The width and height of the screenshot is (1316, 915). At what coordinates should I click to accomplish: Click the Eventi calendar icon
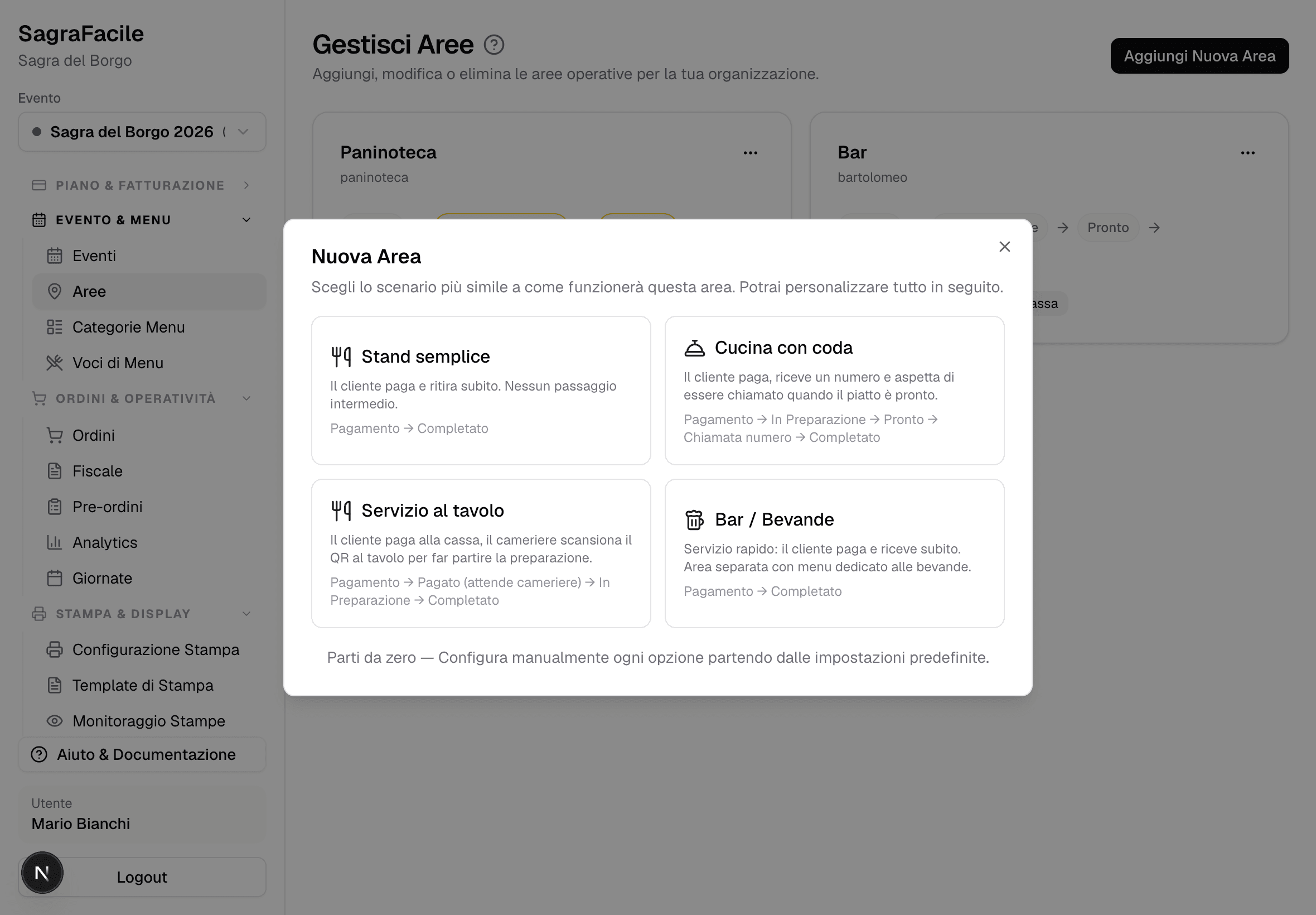tap(55, 256)
